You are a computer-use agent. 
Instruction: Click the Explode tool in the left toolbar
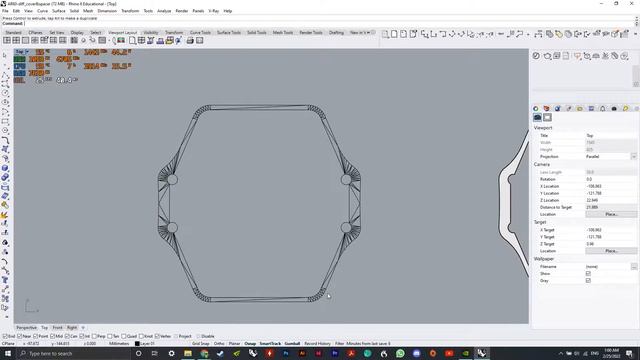click(x=5, y=215)
